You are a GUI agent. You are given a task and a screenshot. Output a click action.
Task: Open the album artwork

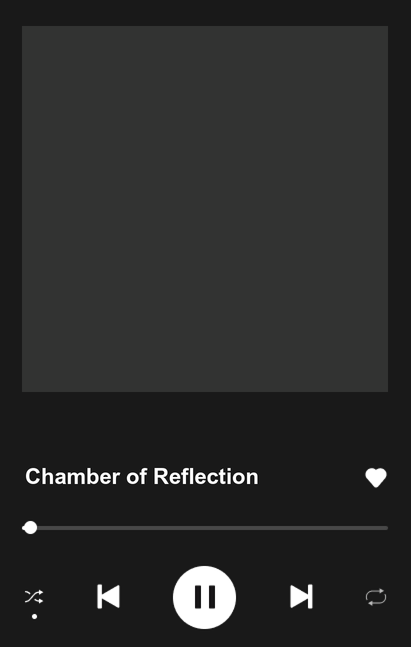point(205,209)
